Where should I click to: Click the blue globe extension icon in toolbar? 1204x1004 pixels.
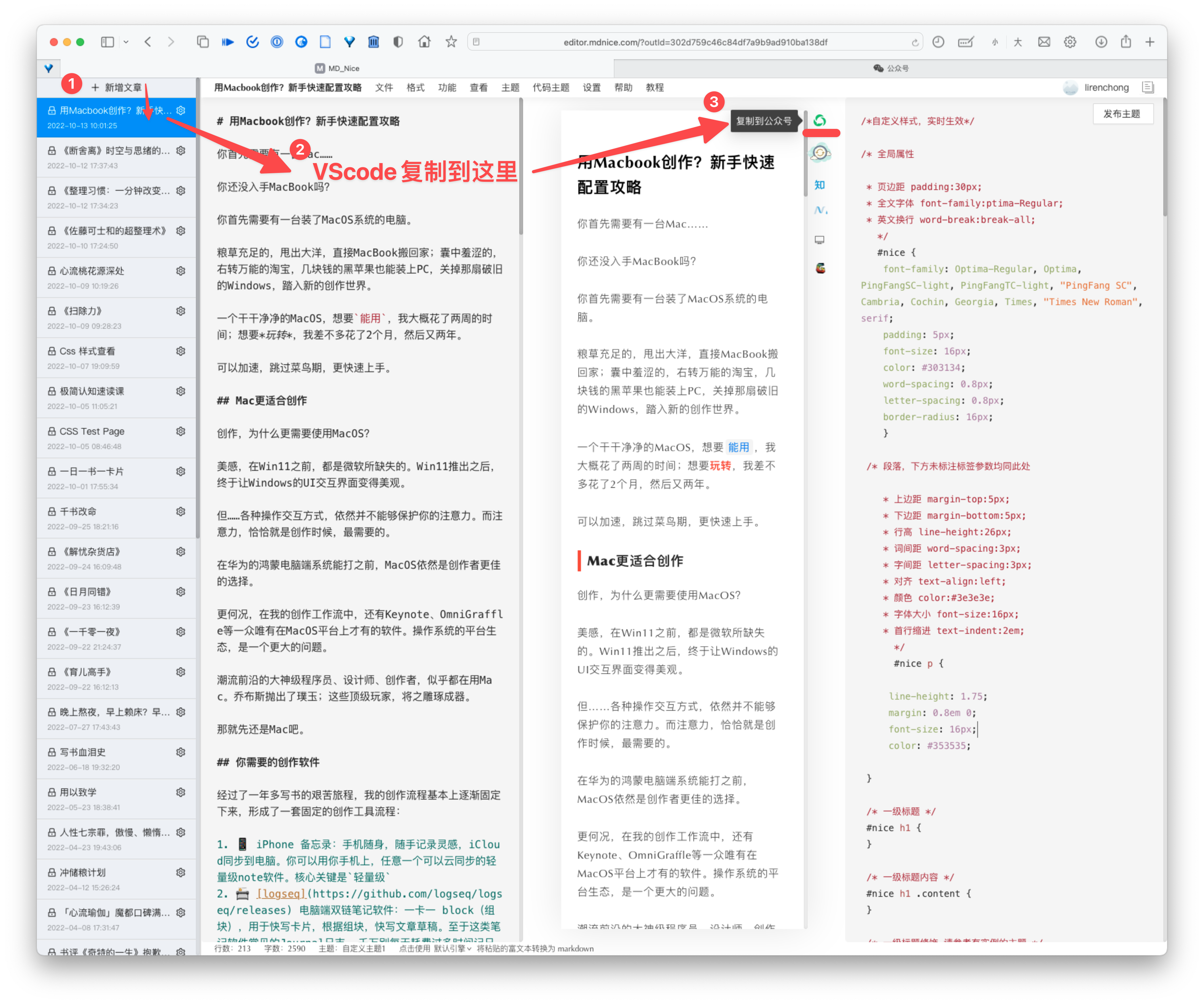coord(301,42)
